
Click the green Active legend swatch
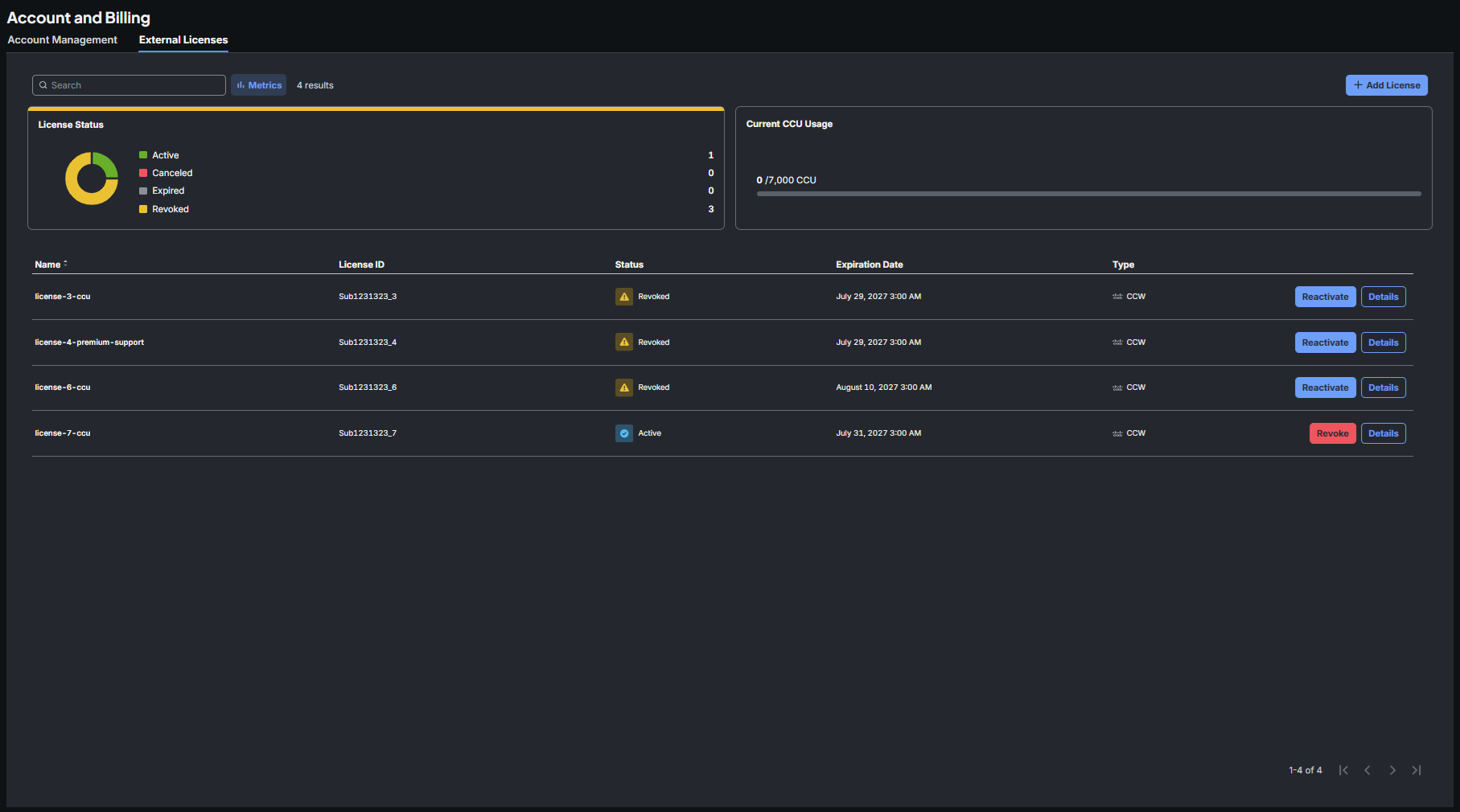point(143,155)
